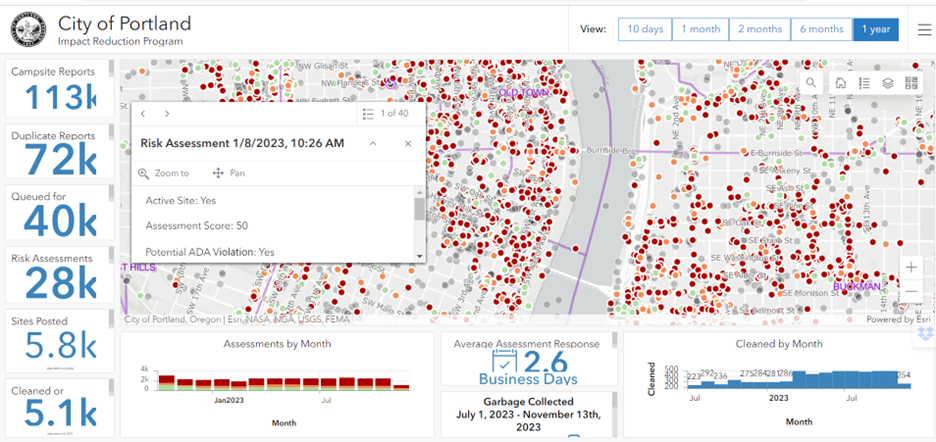936x442 pixels.
Task: Open the map search tool
Action: click(x=811, y=83)
